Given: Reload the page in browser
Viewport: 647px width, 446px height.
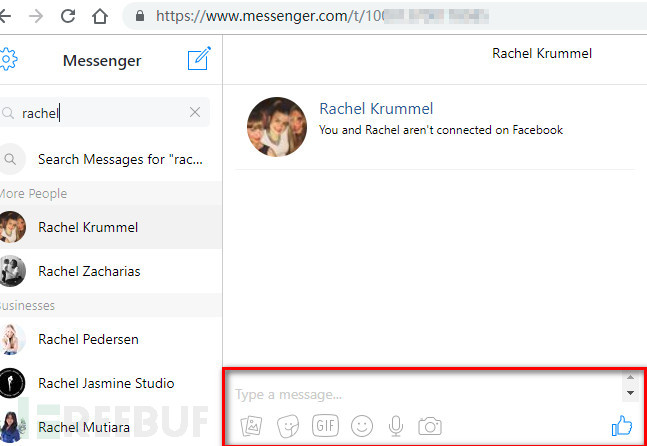Looking at the screenshot, I should [x=68, y=16].
